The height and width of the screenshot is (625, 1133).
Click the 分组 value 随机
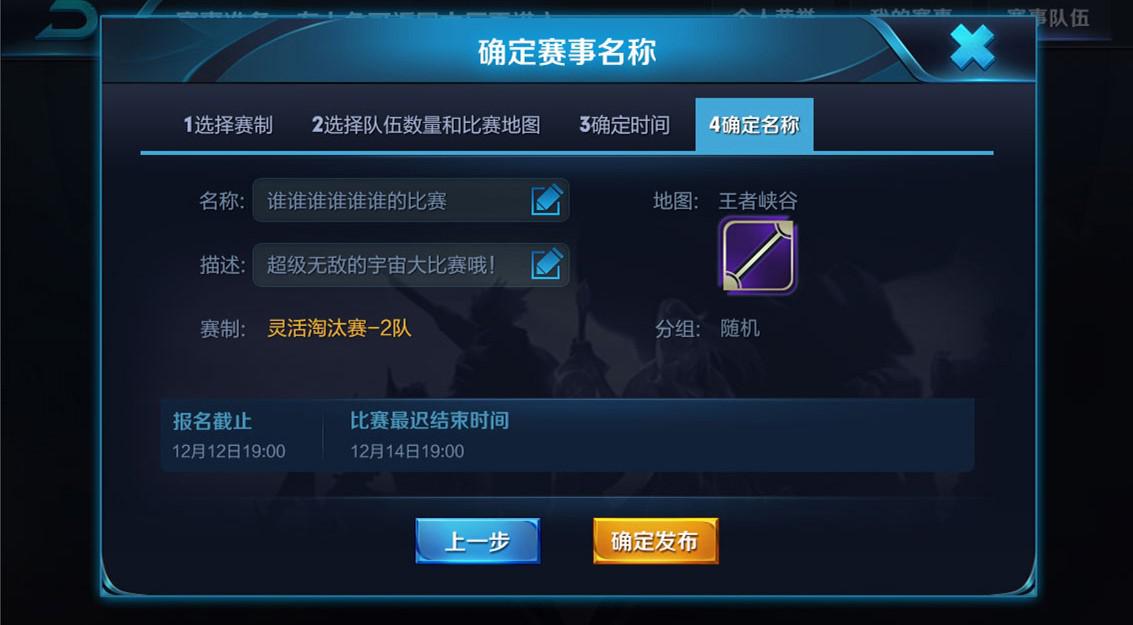[739, 329]
